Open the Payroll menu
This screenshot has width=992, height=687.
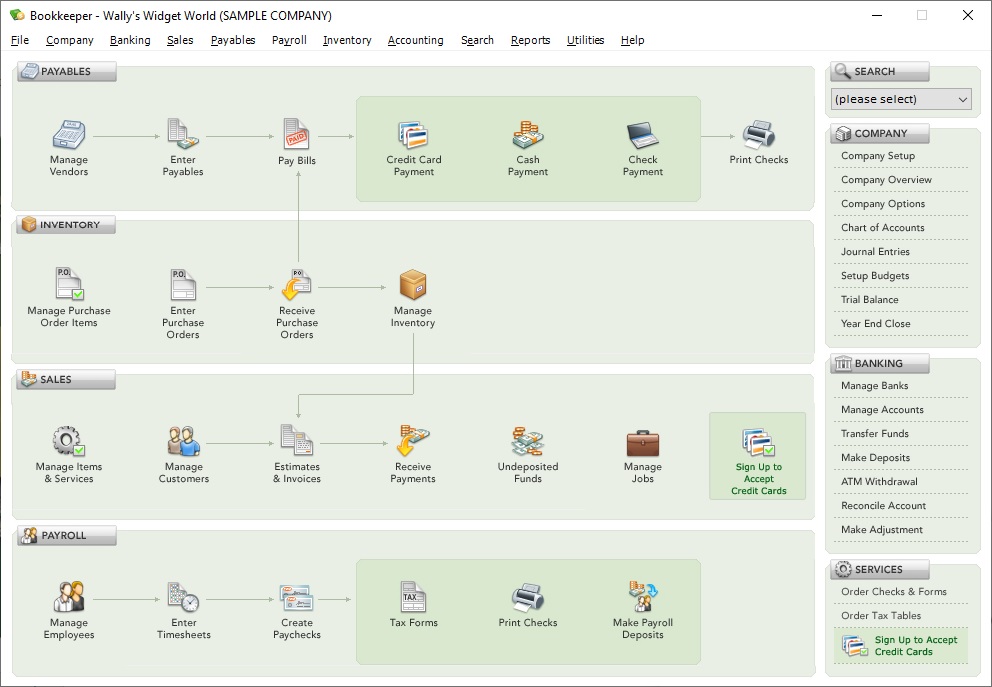[289, 40]
